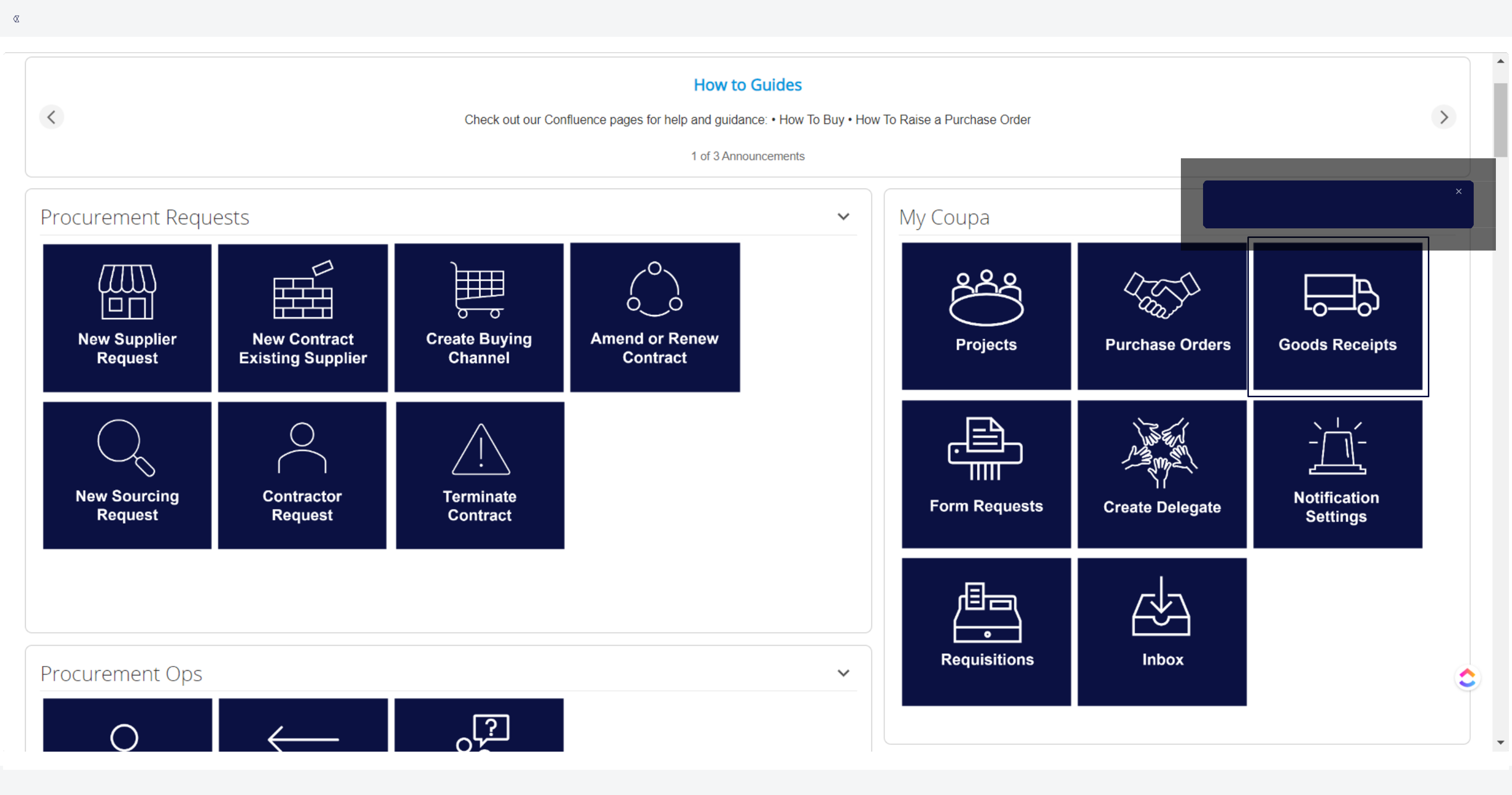1512x795 pixels.
Task: Open the How to Guides link
Action: click(748, 85)
